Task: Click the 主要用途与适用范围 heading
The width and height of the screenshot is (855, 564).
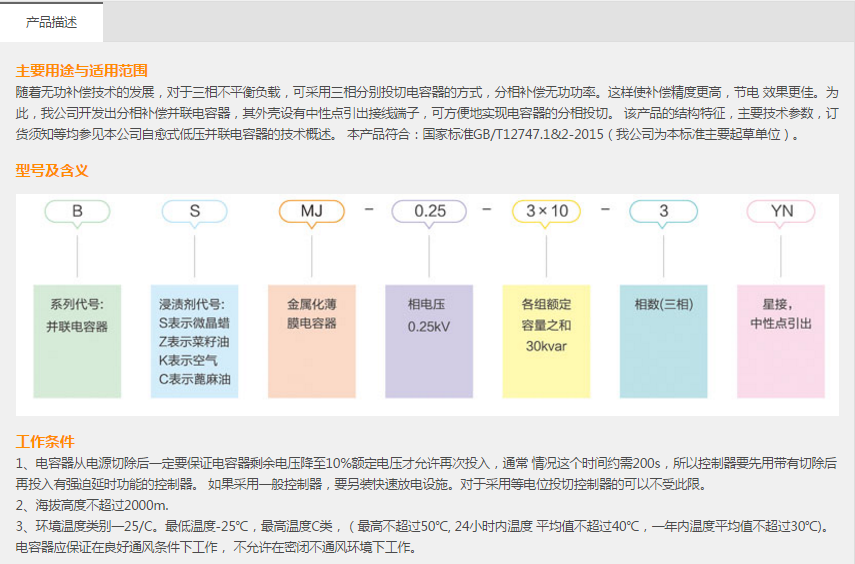Action: (82, 71)
